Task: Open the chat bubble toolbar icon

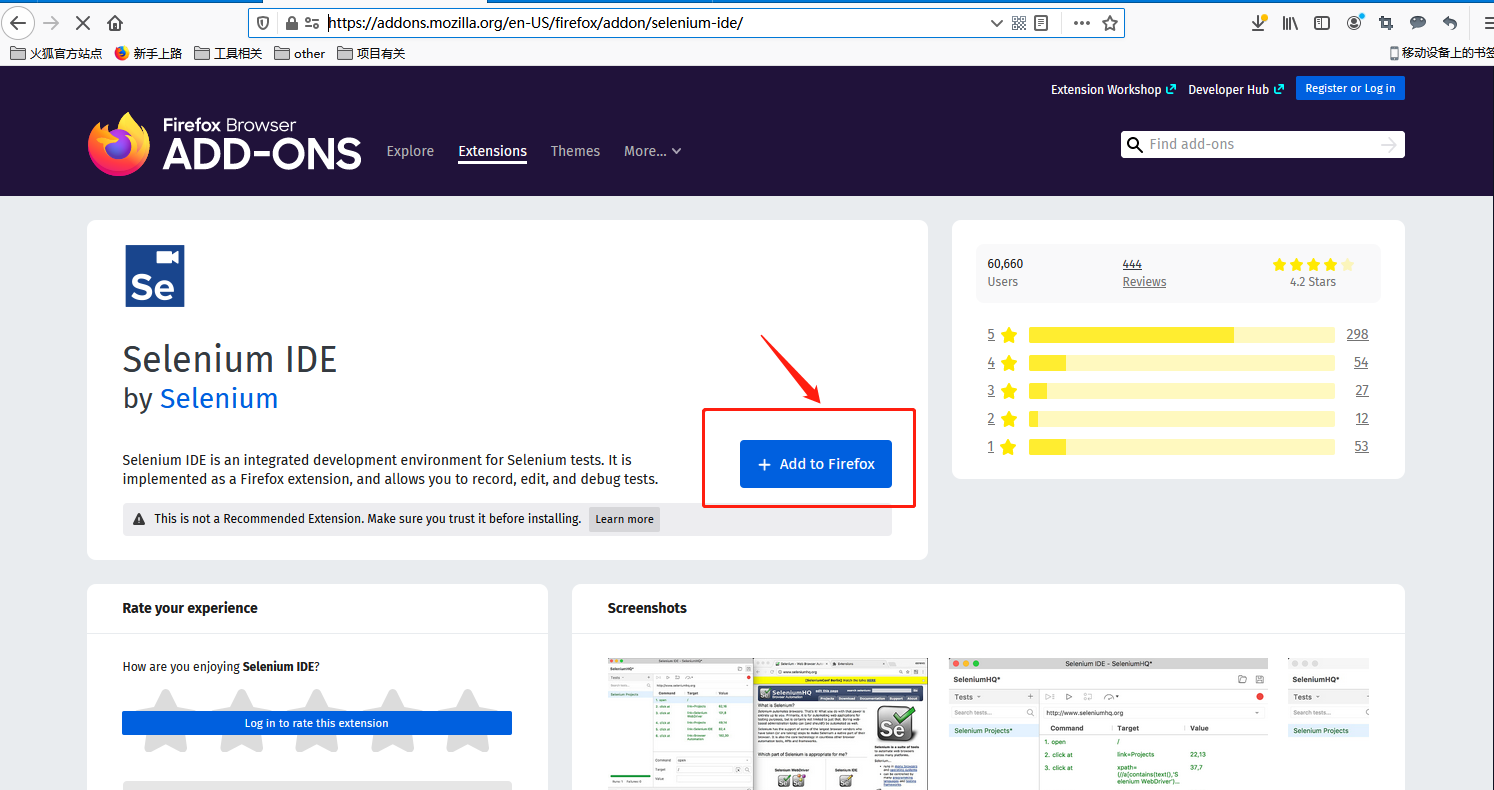Action: coord(1418,22)
